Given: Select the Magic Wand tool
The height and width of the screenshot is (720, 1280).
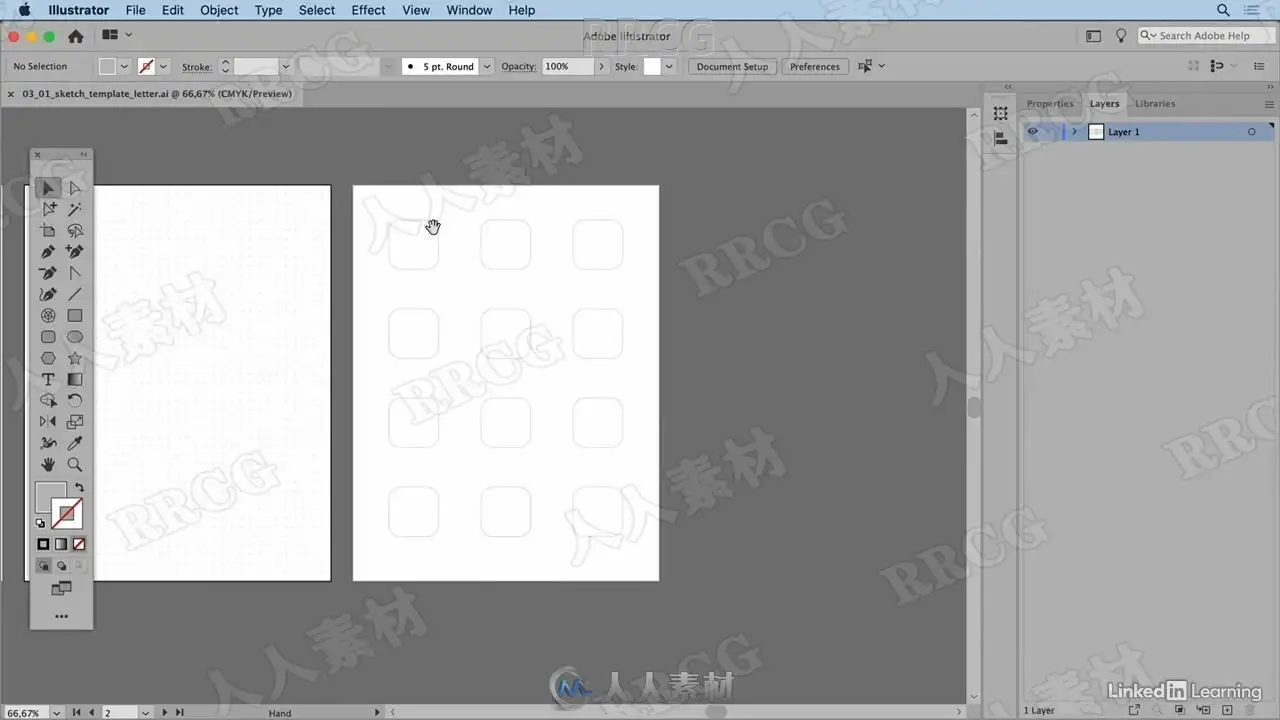Looking at the screenshot, I should pos(75,209).
